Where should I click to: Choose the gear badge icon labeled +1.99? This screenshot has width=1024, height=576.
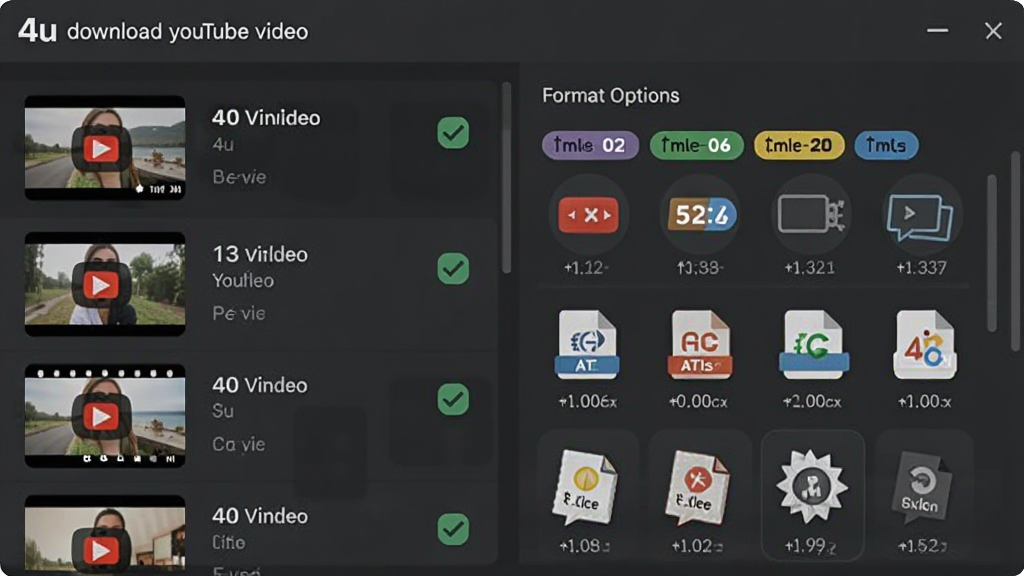pos(812,487)
